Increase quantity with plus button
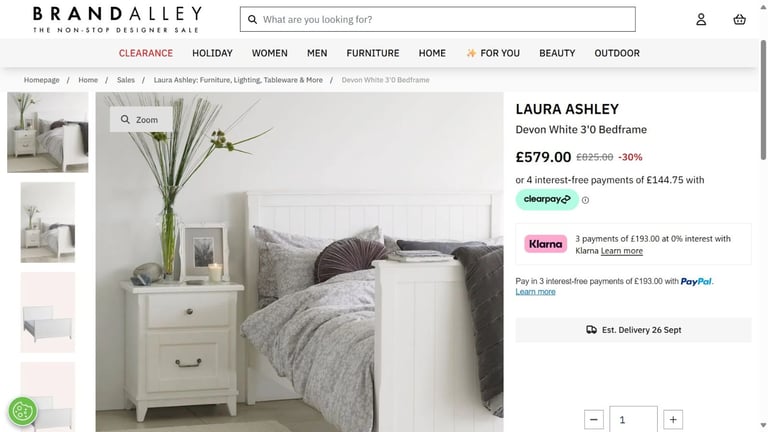Screen dimensions: 768x432 (x=673, y=420)
